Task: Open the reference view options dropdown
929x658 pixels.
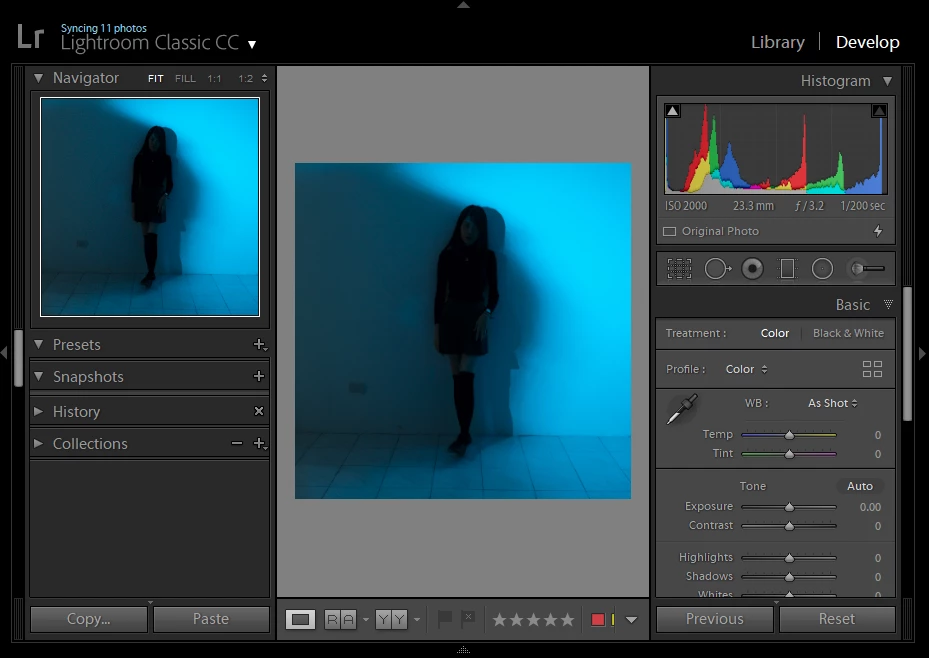Action: point(366,620)
